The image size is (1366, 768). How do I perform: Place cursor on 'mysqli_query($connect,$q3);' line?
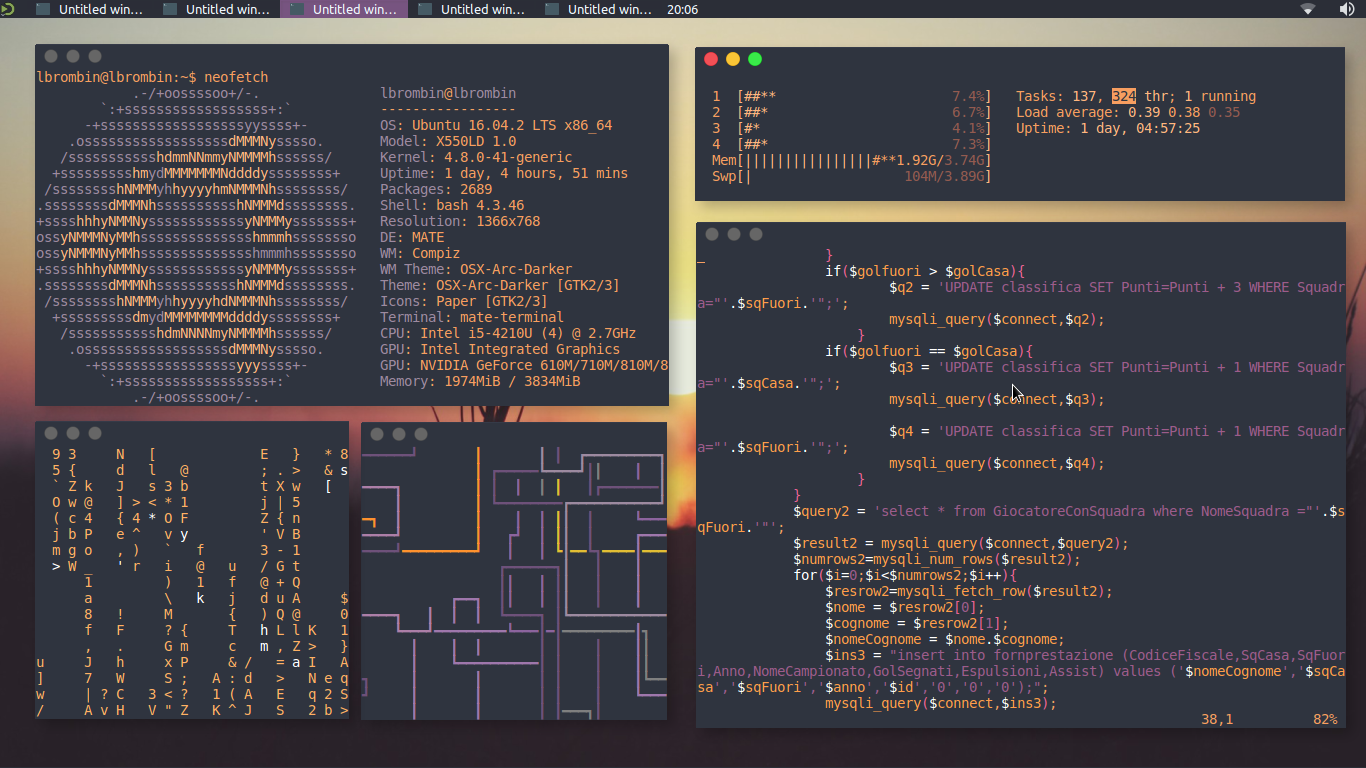coord(997,399)
